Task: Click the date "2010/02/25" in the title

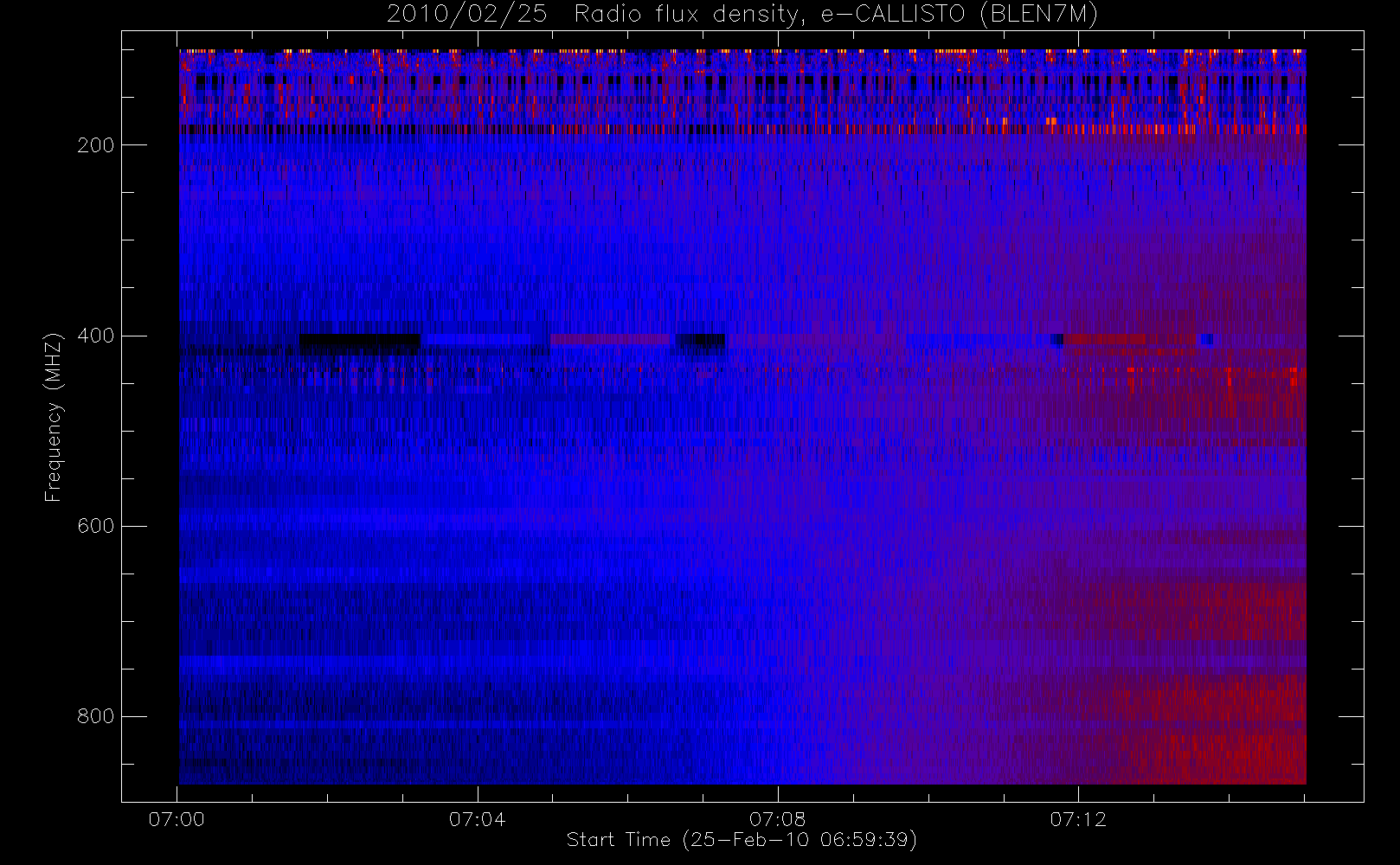Action: click(x=466, y=15)
